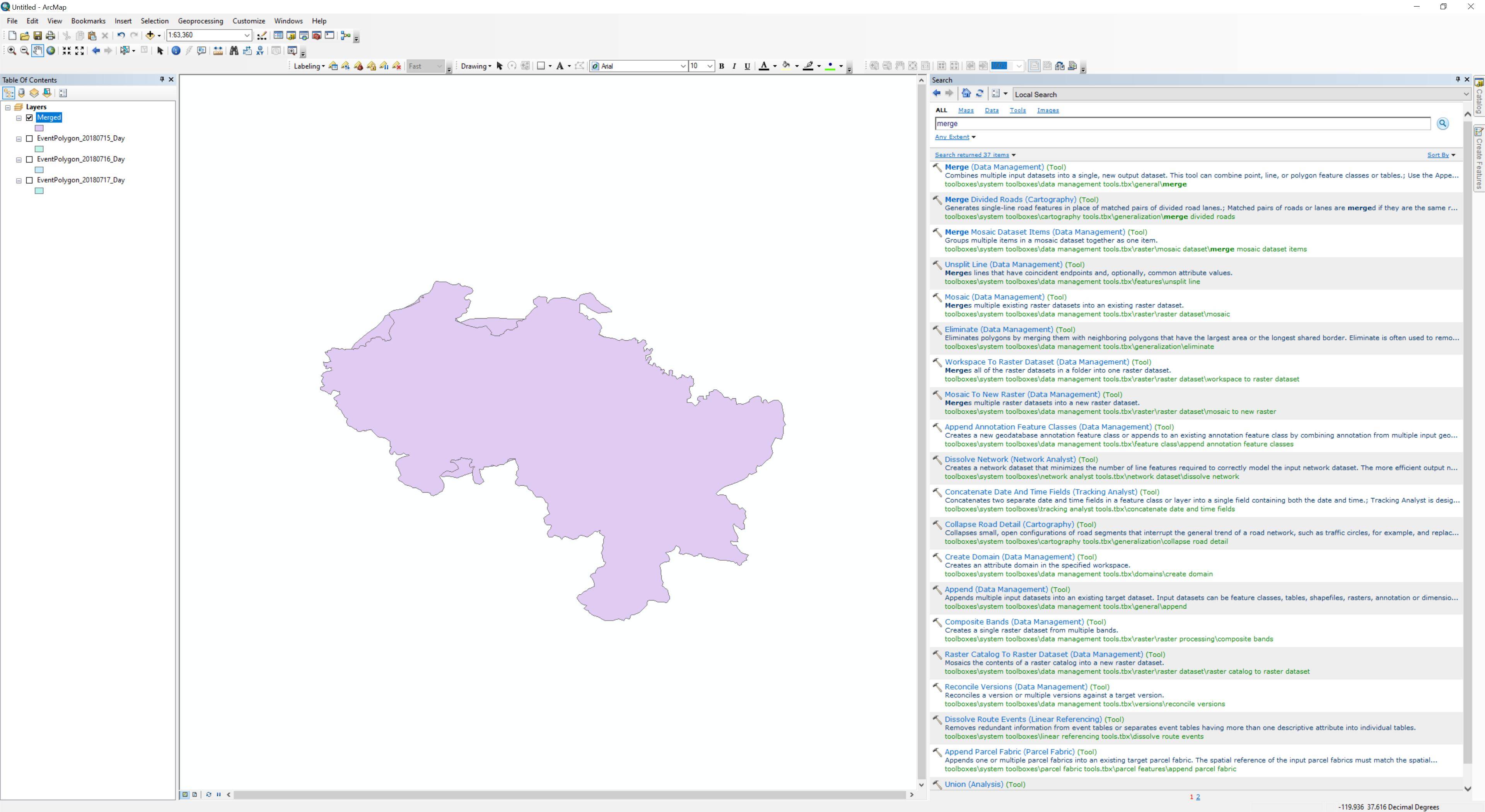Open the Any Extent filter
The height and width of the screenshot is (812, 1485).
(x=955, y=137)
